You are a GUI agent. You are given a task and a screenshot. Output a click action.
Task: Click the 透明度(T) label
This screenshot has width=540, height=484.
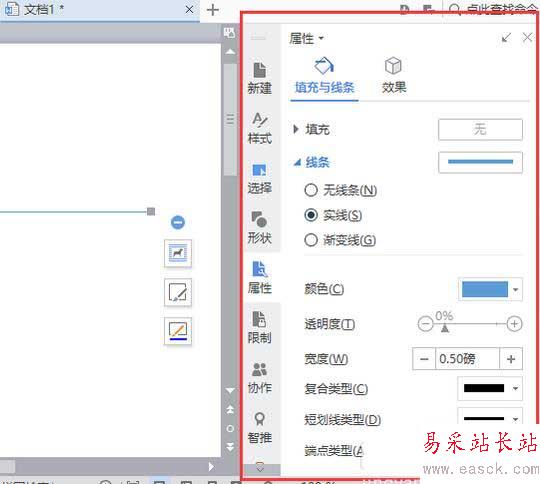pos(329,324)
